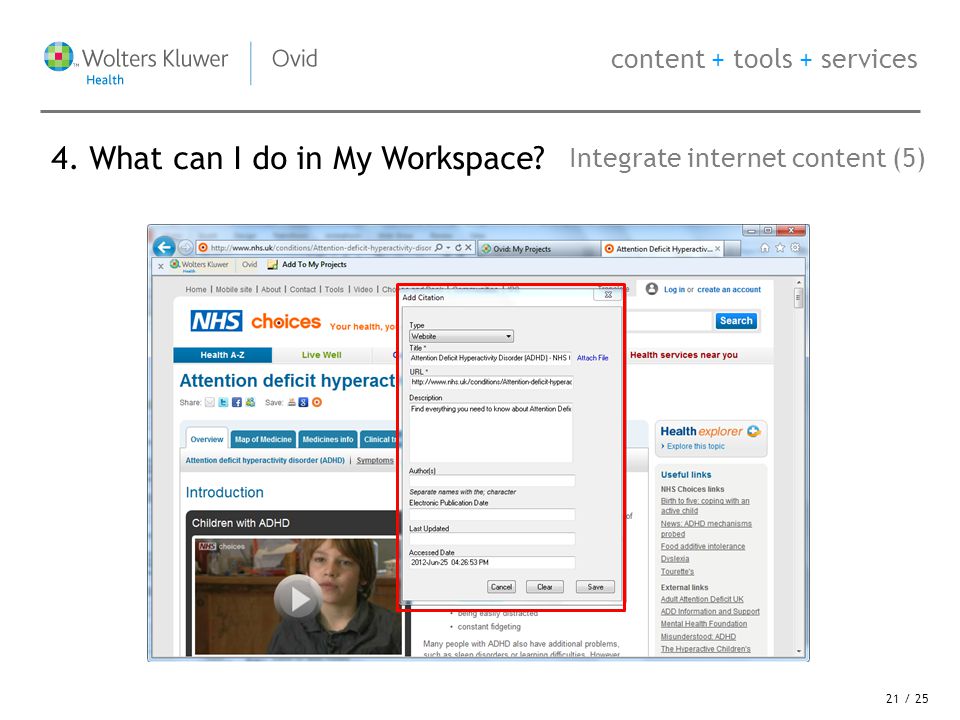Select the Medicines info tab
960x720 pixels.
[x=328, y=440]
